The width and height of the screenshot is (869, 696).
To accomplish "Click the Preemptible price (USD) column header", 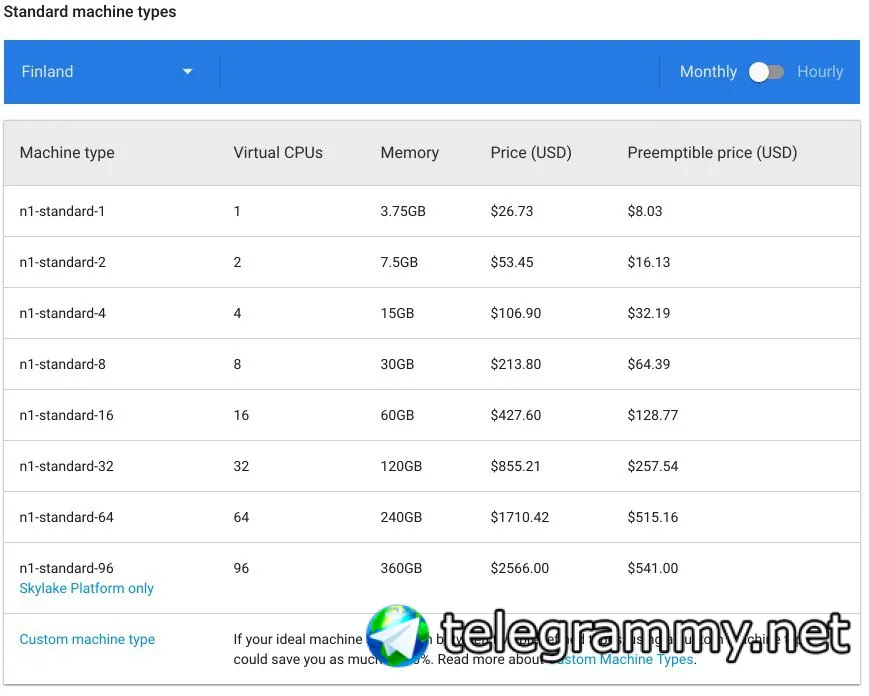I will click(x=712, y=152).
